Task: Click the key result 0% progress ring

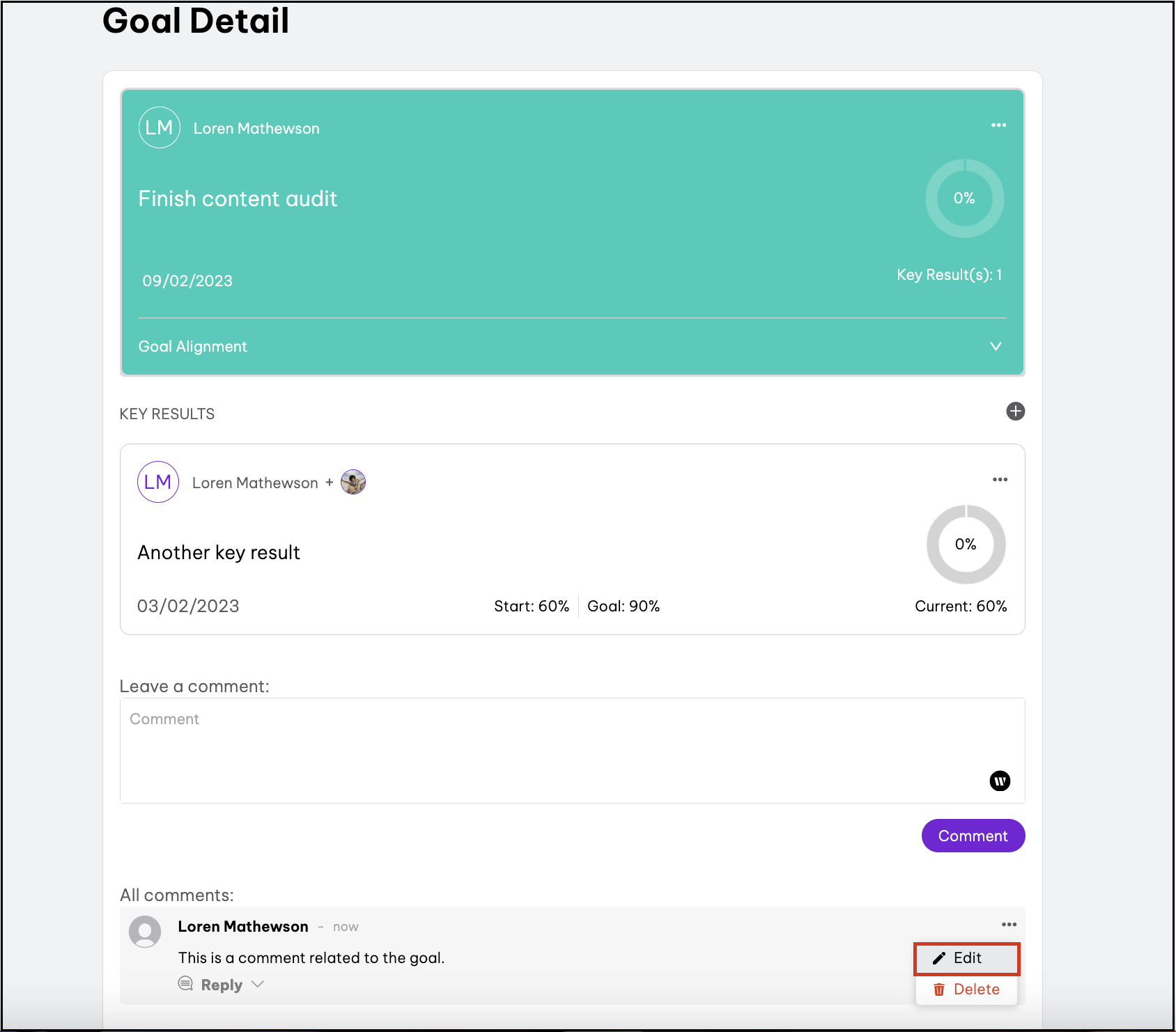Action: point(966,545)
